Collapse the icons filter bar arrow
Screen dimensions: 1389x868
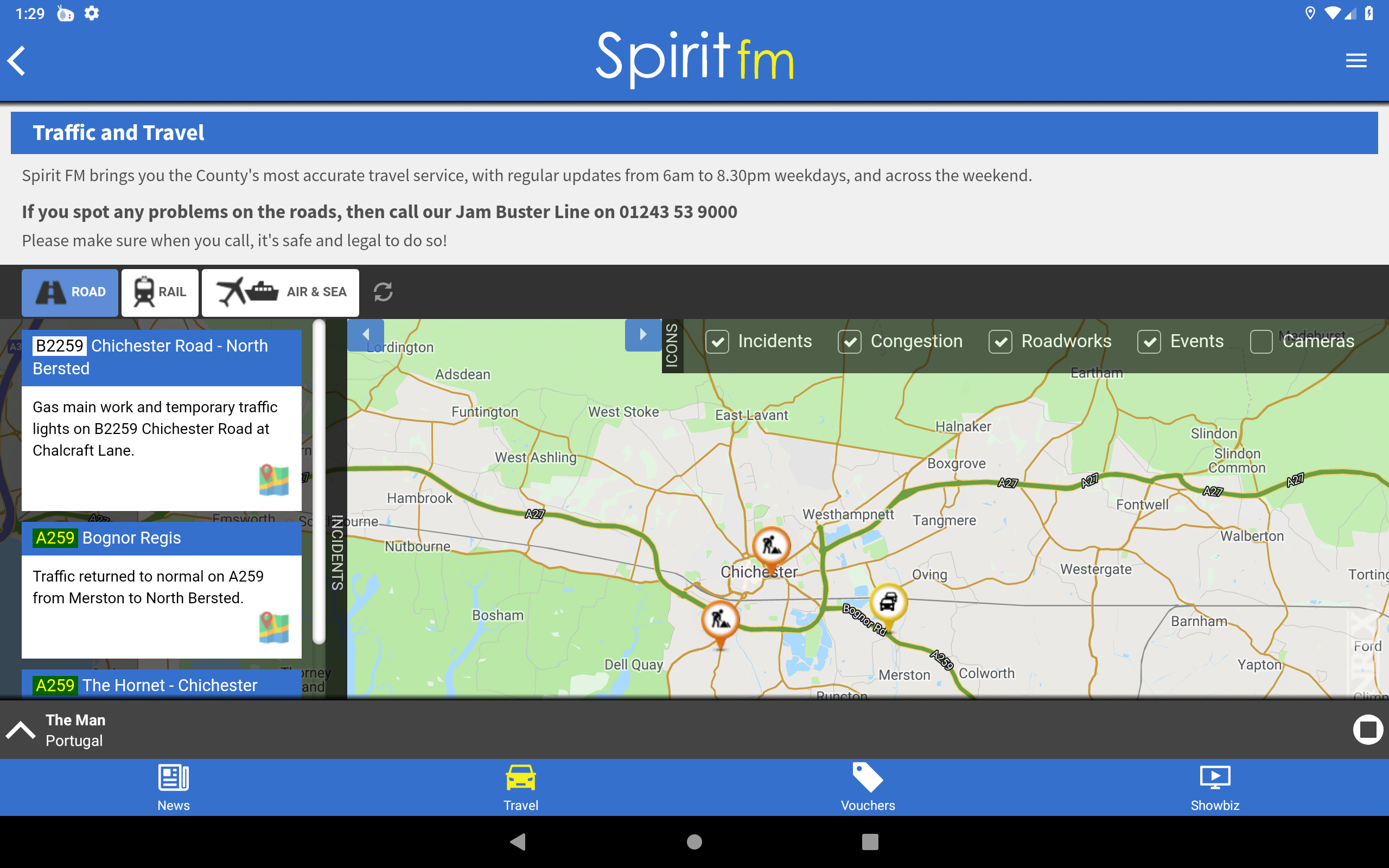pos(643,335)
